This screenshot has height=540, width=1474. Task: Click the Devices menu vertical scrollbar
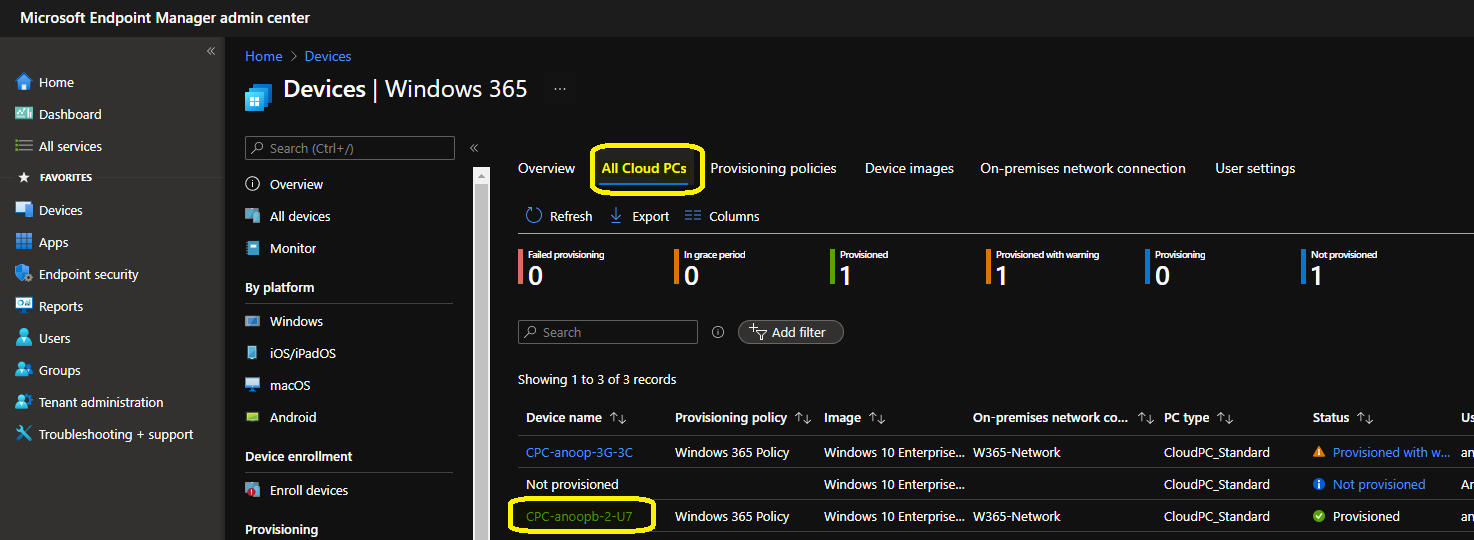click(482, 355)
